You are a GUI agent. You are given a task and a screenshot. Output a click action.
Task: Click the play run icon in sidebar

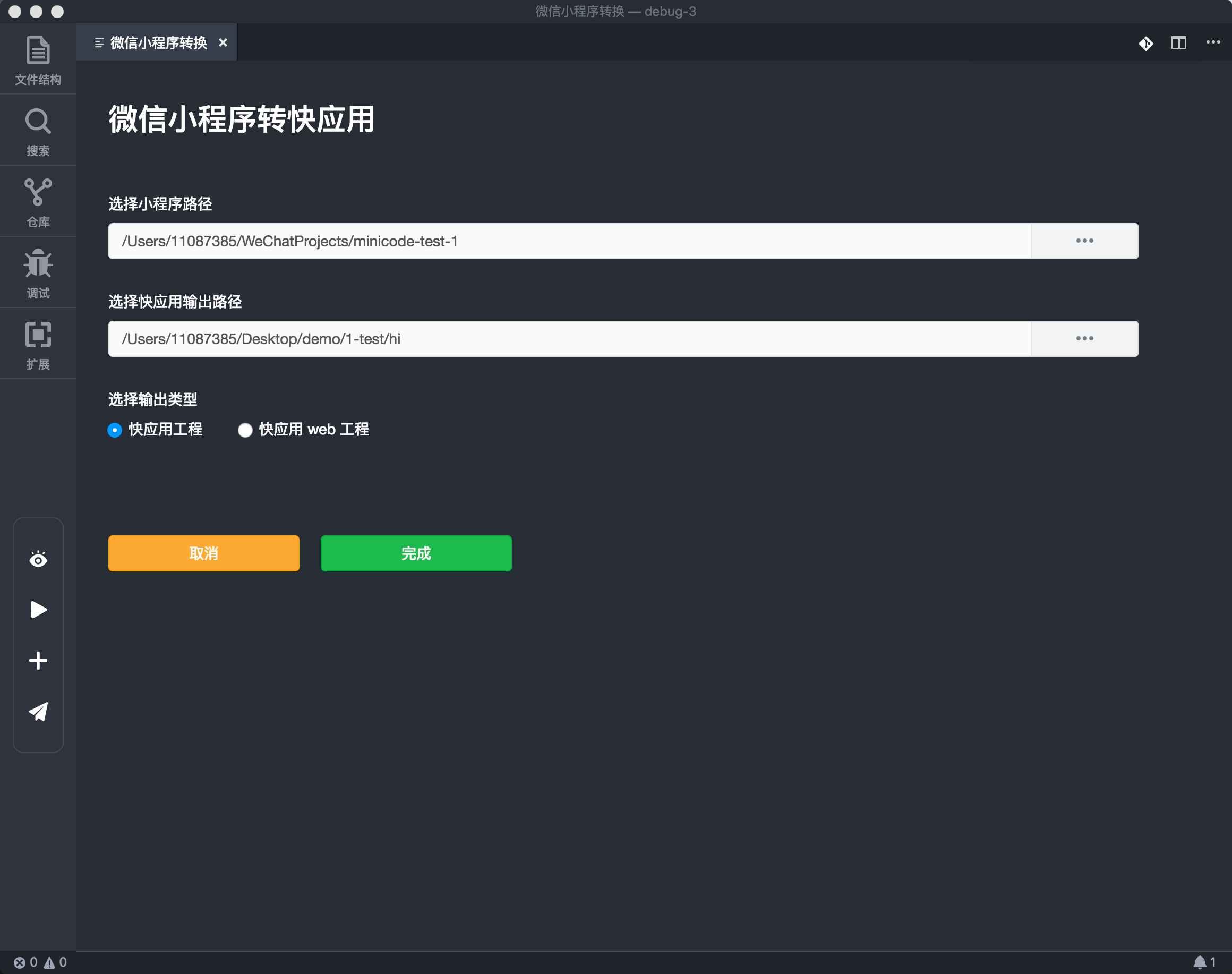[38, 610]
